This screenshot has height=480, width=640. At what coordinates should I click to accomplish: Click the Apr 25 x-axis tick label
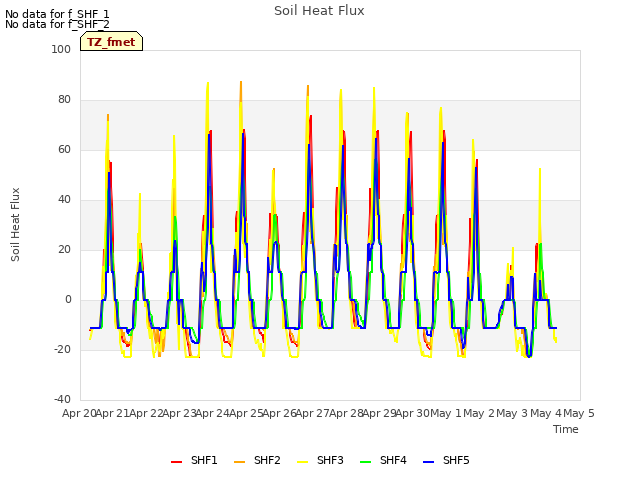point(246,413)
